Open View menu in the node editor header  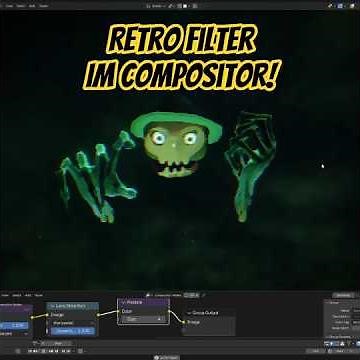pos(5,295)
